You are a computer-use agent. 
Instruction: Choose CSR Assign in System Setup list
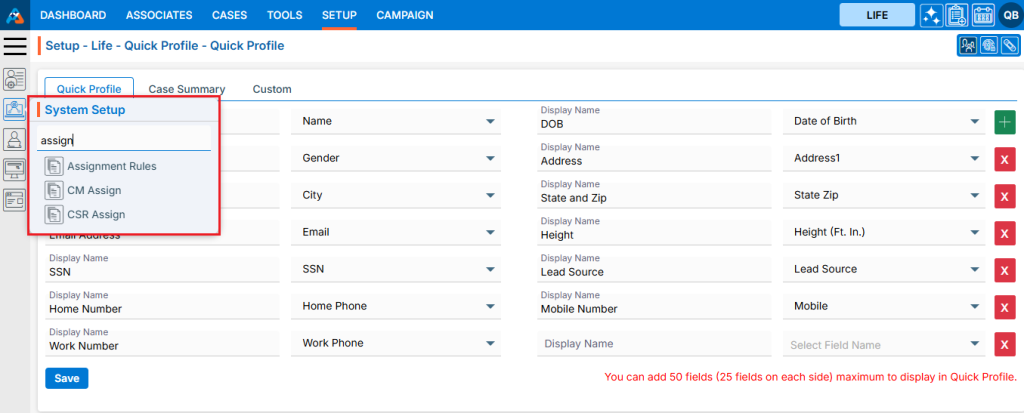tap(96, 214)
